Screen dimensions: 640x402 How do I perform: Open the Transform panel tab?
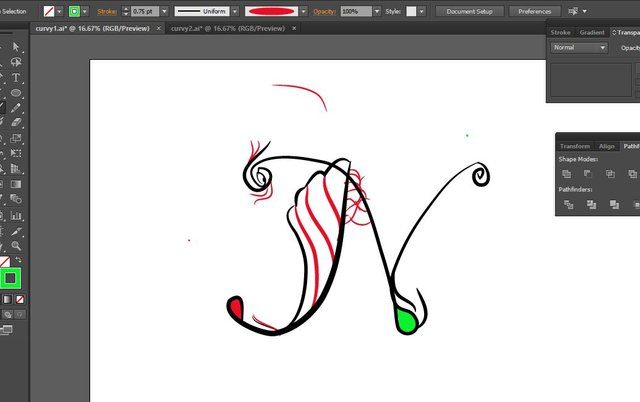575,146
